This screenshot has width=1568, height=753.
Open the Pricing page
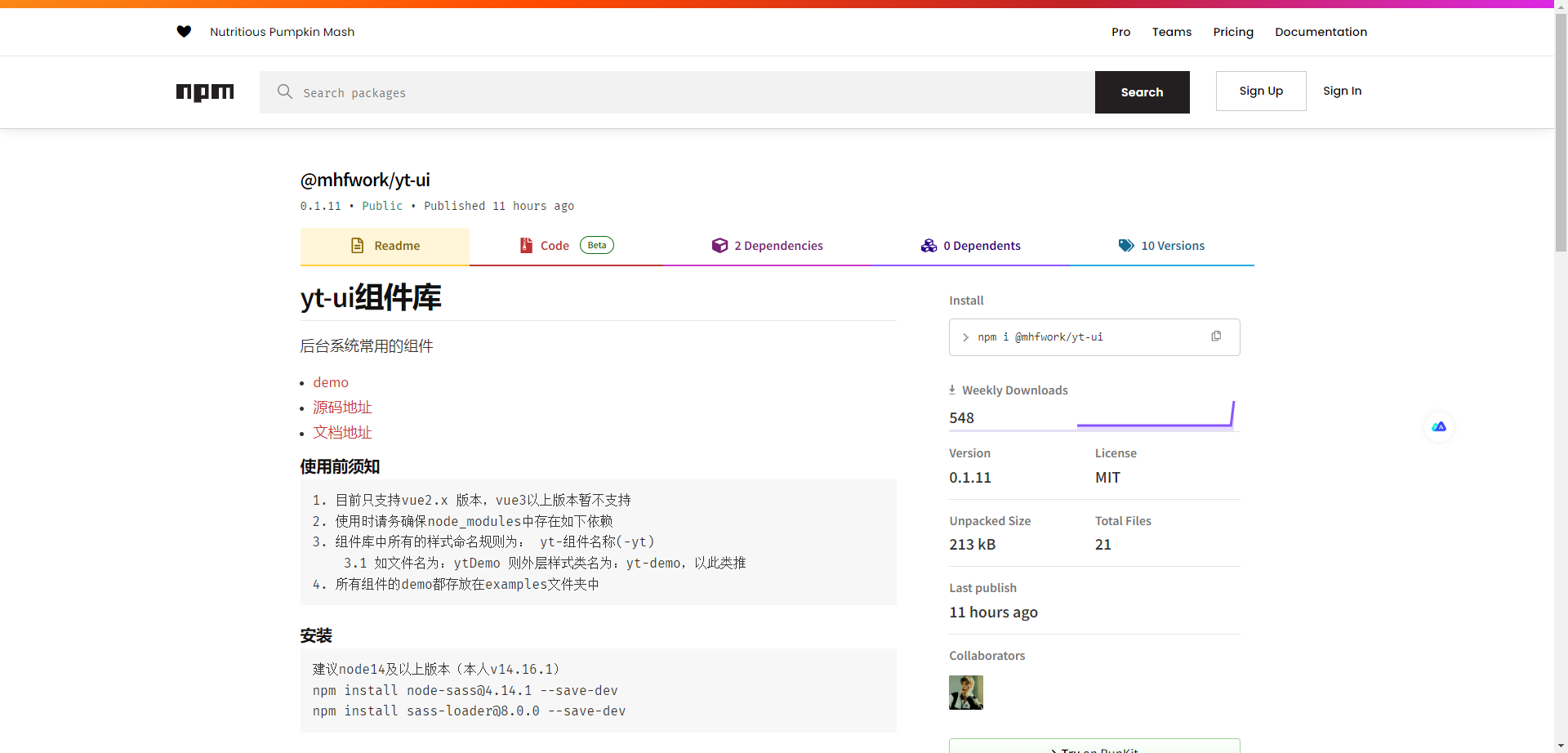[1233, 32]
